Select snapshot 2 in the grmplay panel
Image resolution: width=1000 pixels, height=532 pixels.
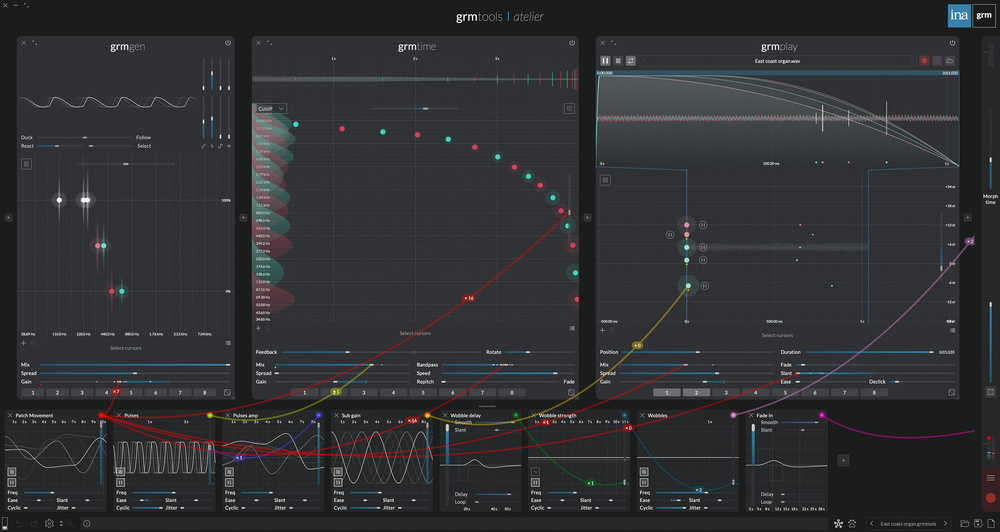pyautogui.click(x=696, y=393)
